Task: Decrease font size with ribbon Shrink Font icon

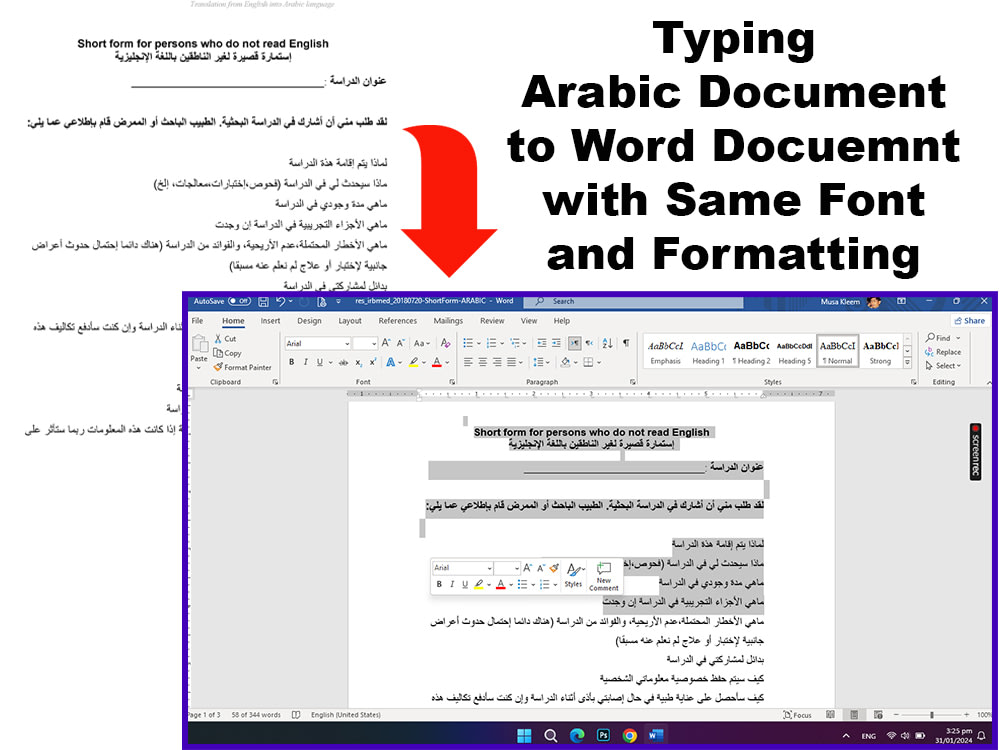Action: click(x=401, y=343)
